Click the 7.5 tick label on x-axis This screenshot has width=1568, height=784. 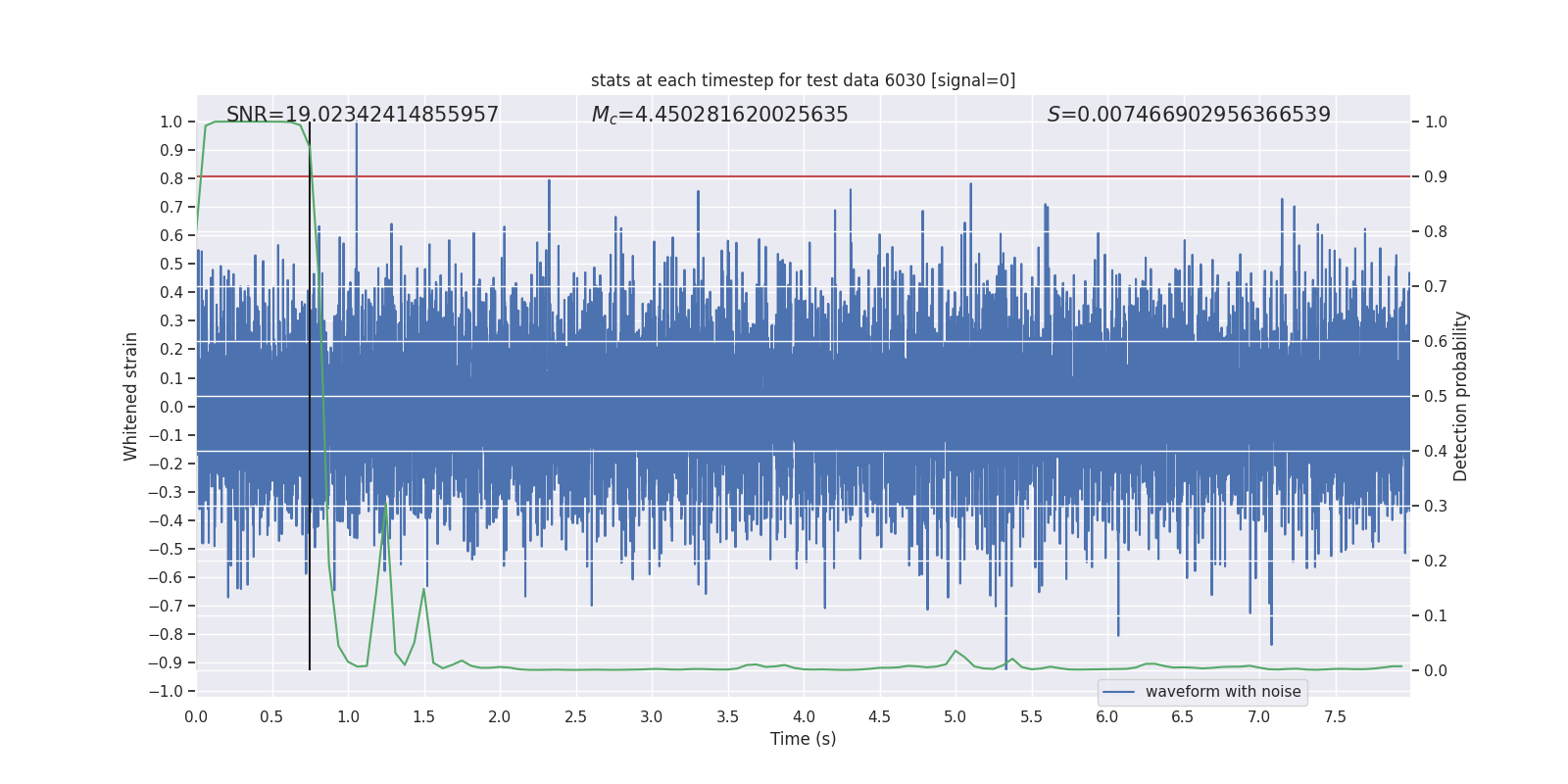(1335, 716)
